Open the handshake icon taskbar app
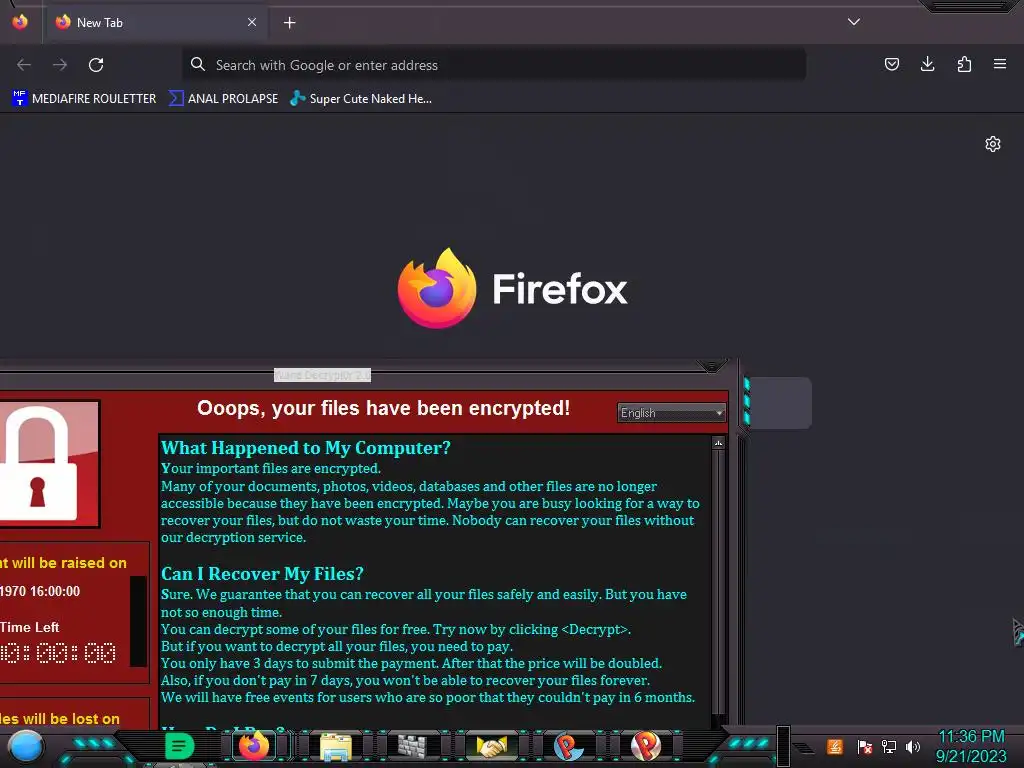1024x768 pixels. point(491,746)
